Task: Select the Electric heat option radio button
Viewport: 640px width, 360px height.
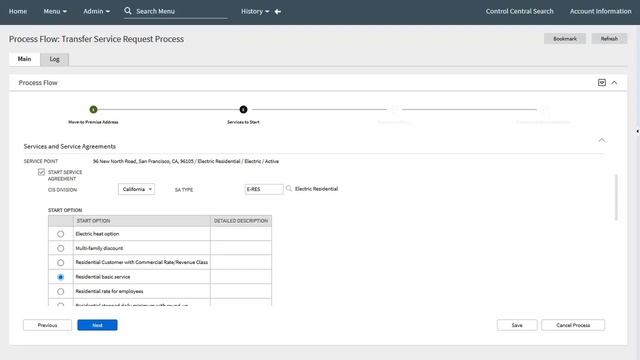Action: click(60, 234)
